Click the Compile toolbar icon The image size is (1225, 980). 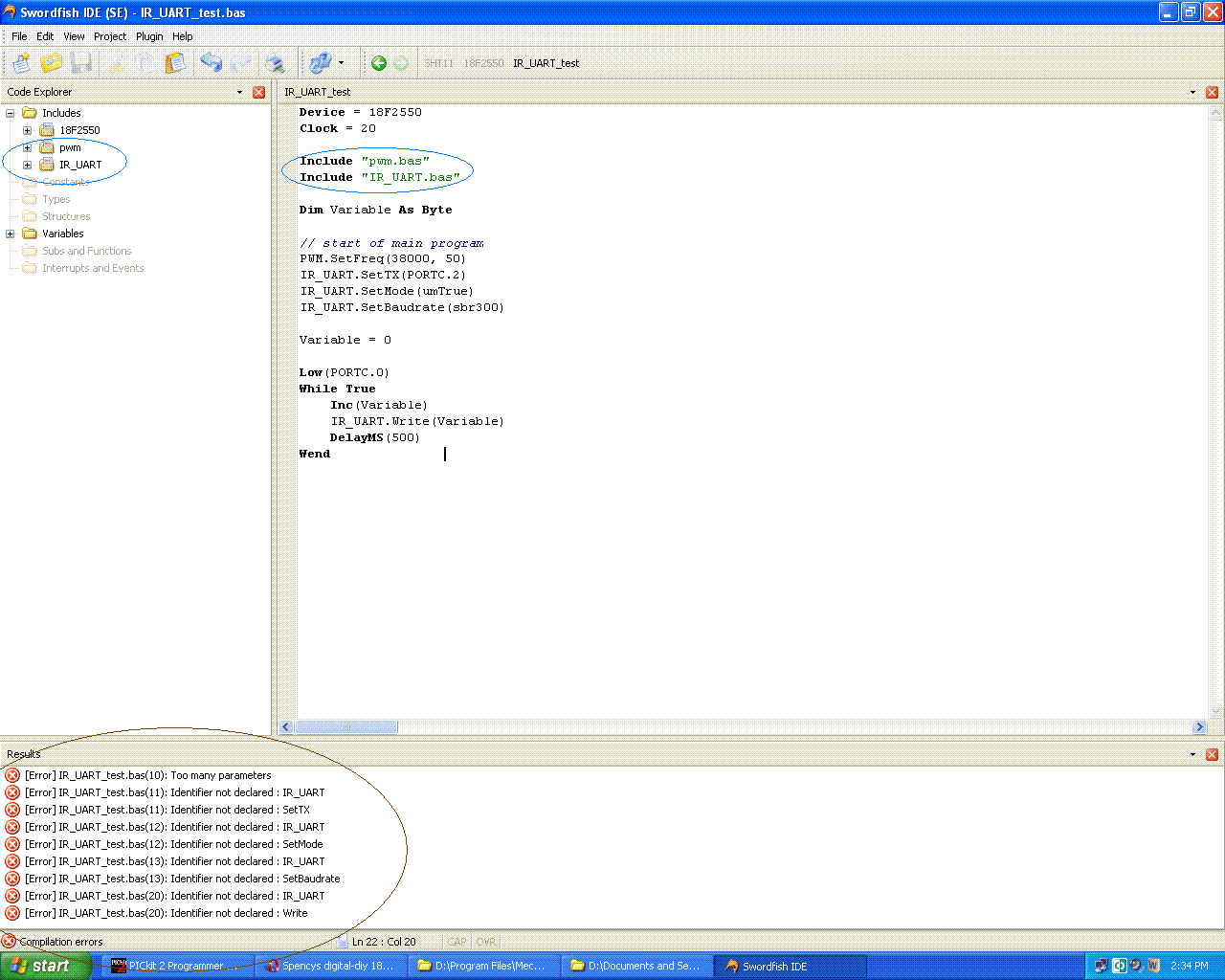(x=320, y=63)
